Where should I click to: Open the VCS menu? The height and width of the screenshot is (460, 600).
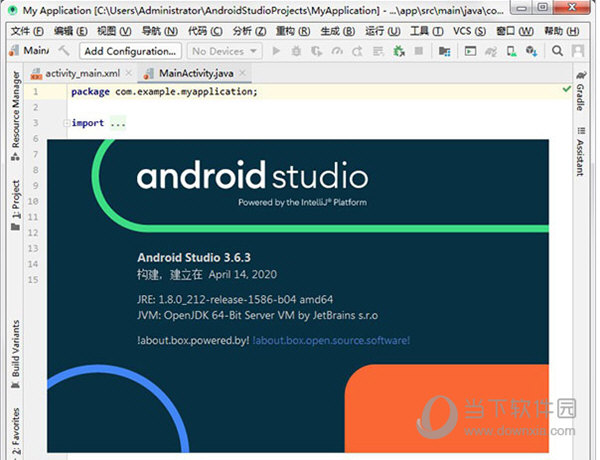463,31
